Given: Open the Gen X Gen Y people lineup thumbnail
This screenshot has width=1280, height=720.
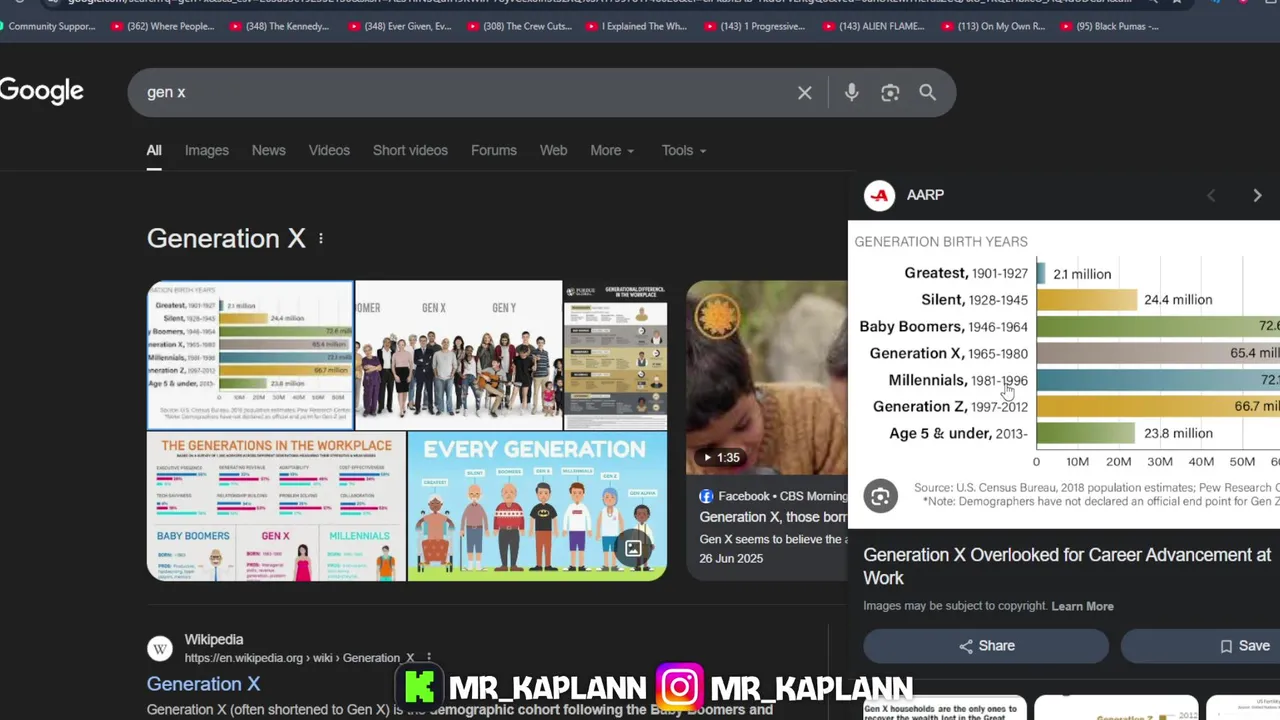Looking at the screenshot, I should 459,355.
